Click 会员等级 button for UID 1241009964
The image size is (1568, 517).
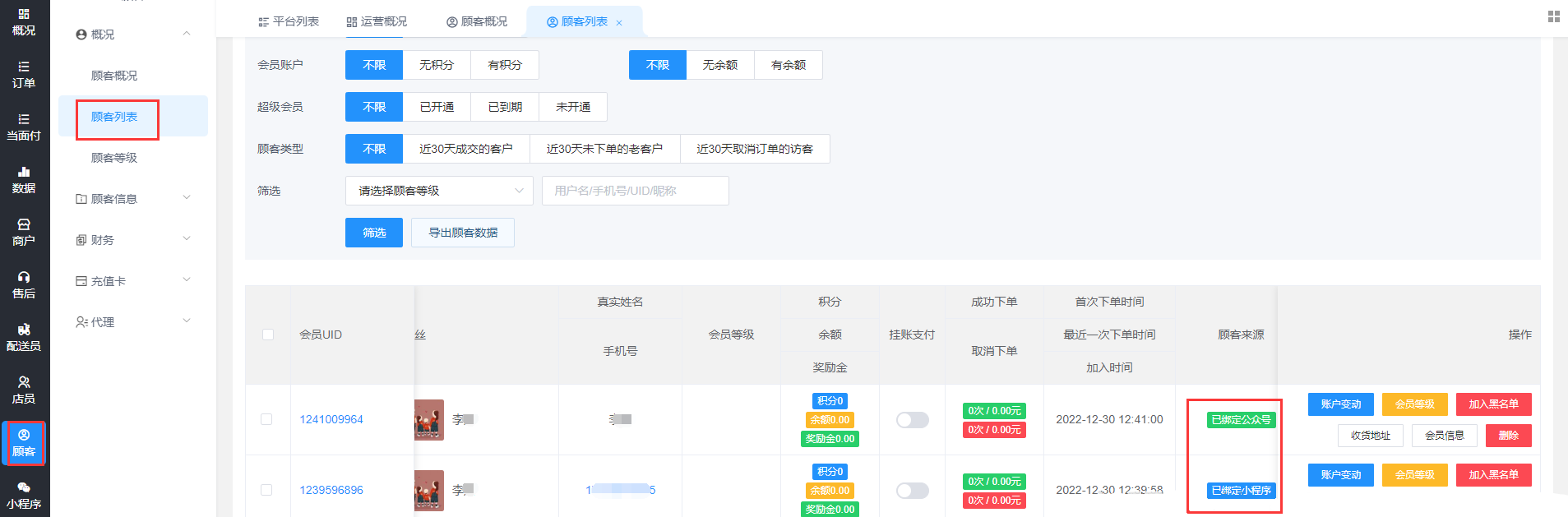point(1415,404)
